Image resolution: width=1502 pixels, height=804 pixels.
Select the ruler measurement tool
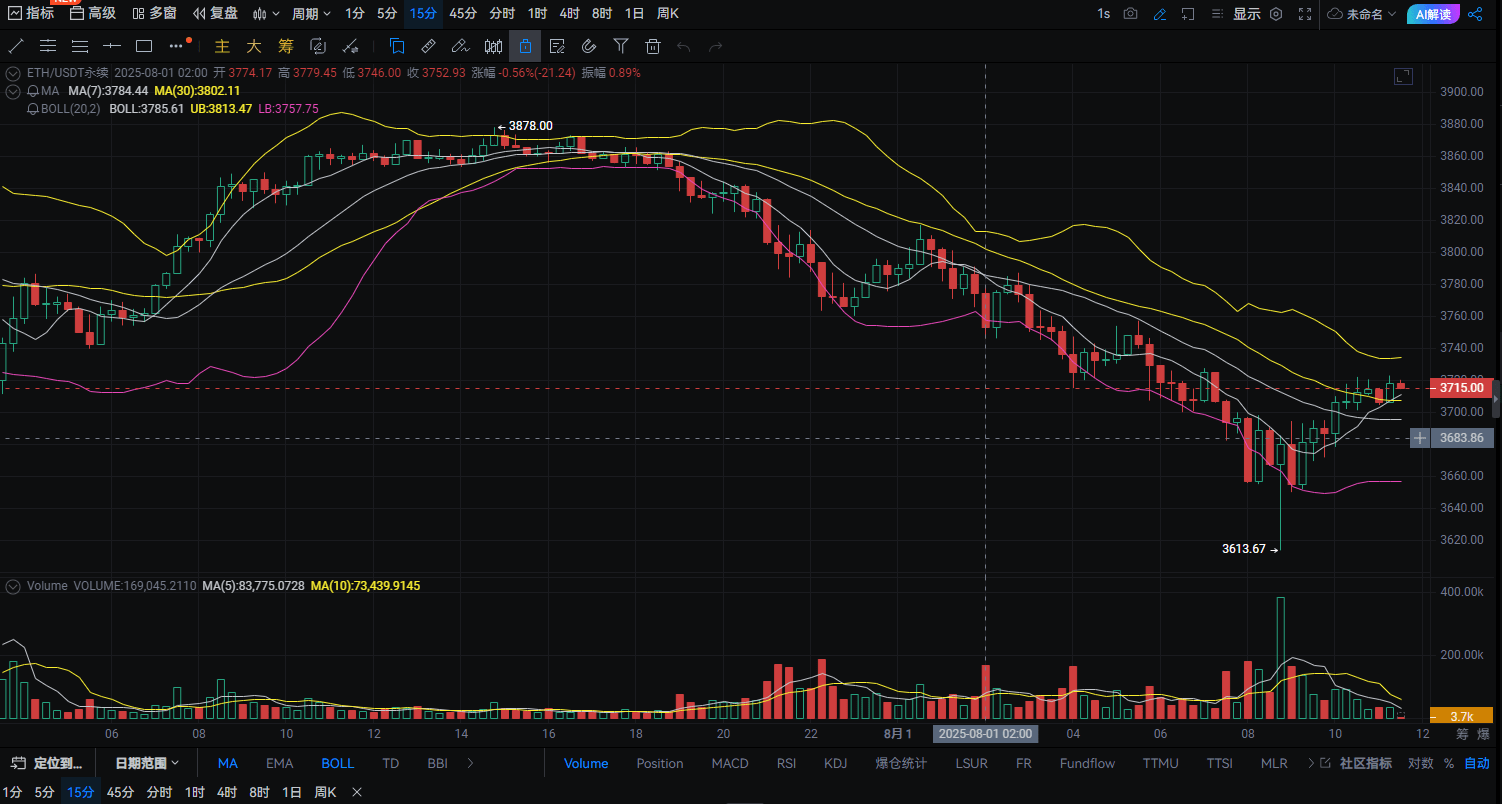(428, 46)
